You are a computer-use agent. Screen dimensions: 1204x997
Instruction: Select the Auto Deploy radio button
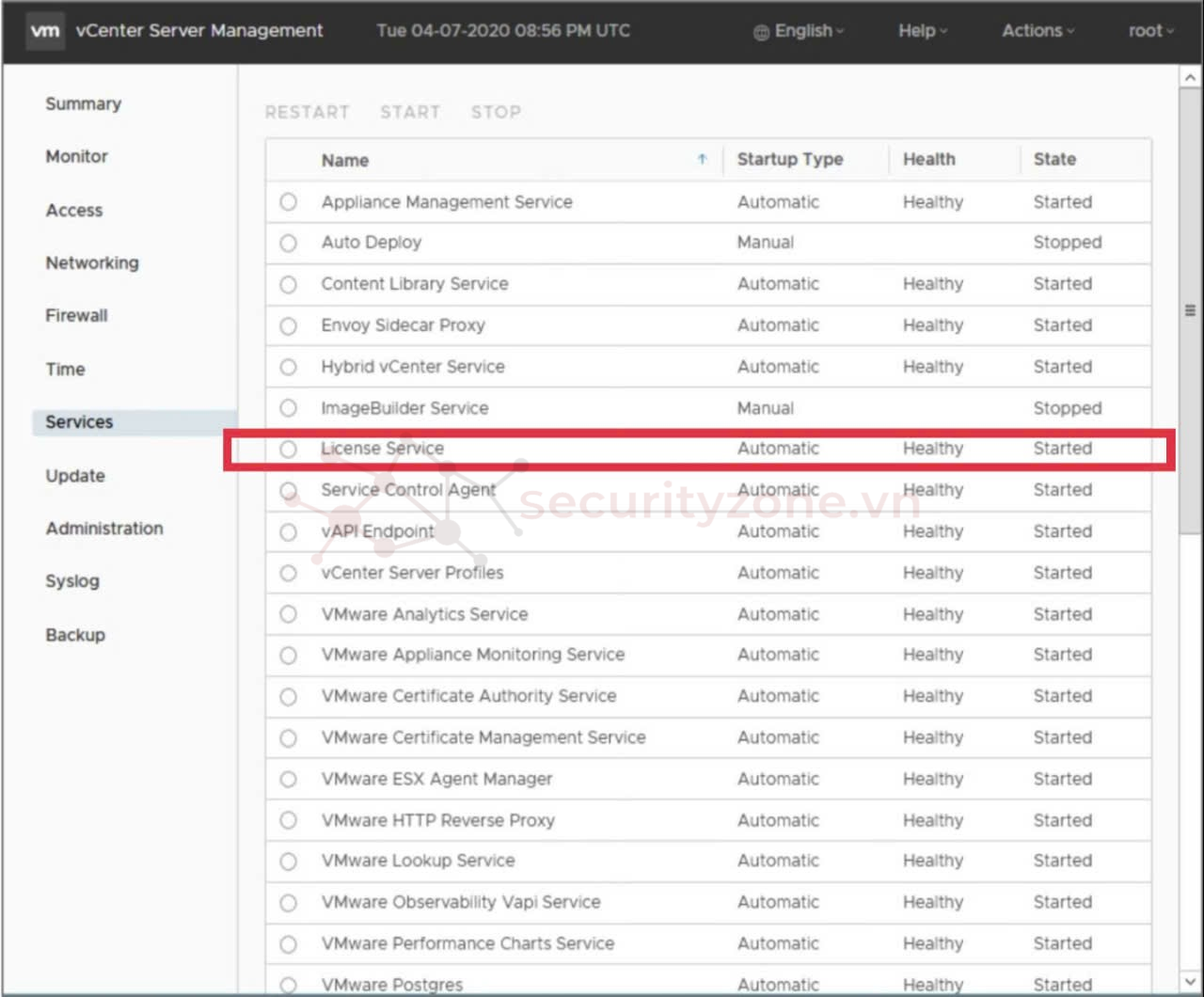coord(289,243)
